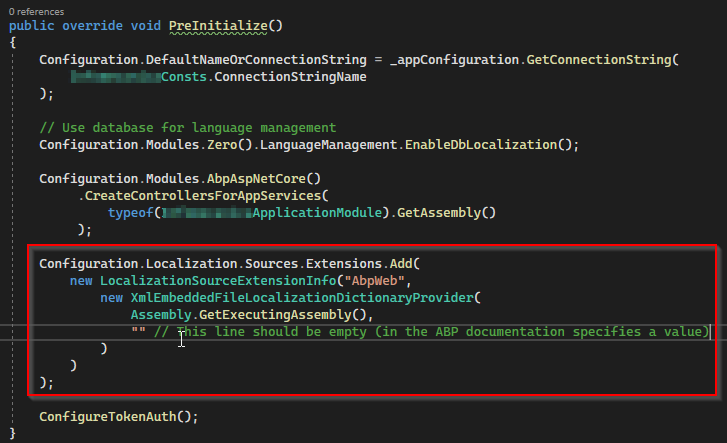Place cursor on DefaultNameOrConnectionString
Screen dimensions: 727x443
click(x=256, y=60)
